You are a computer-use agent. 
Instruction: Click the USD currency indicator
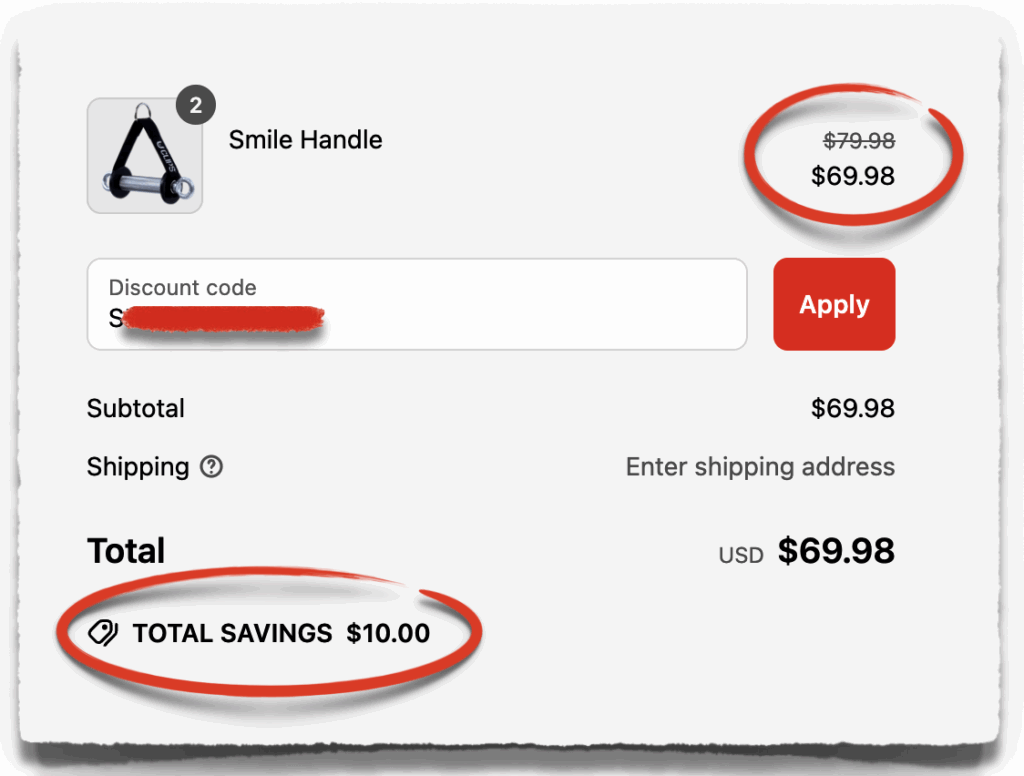740,554
